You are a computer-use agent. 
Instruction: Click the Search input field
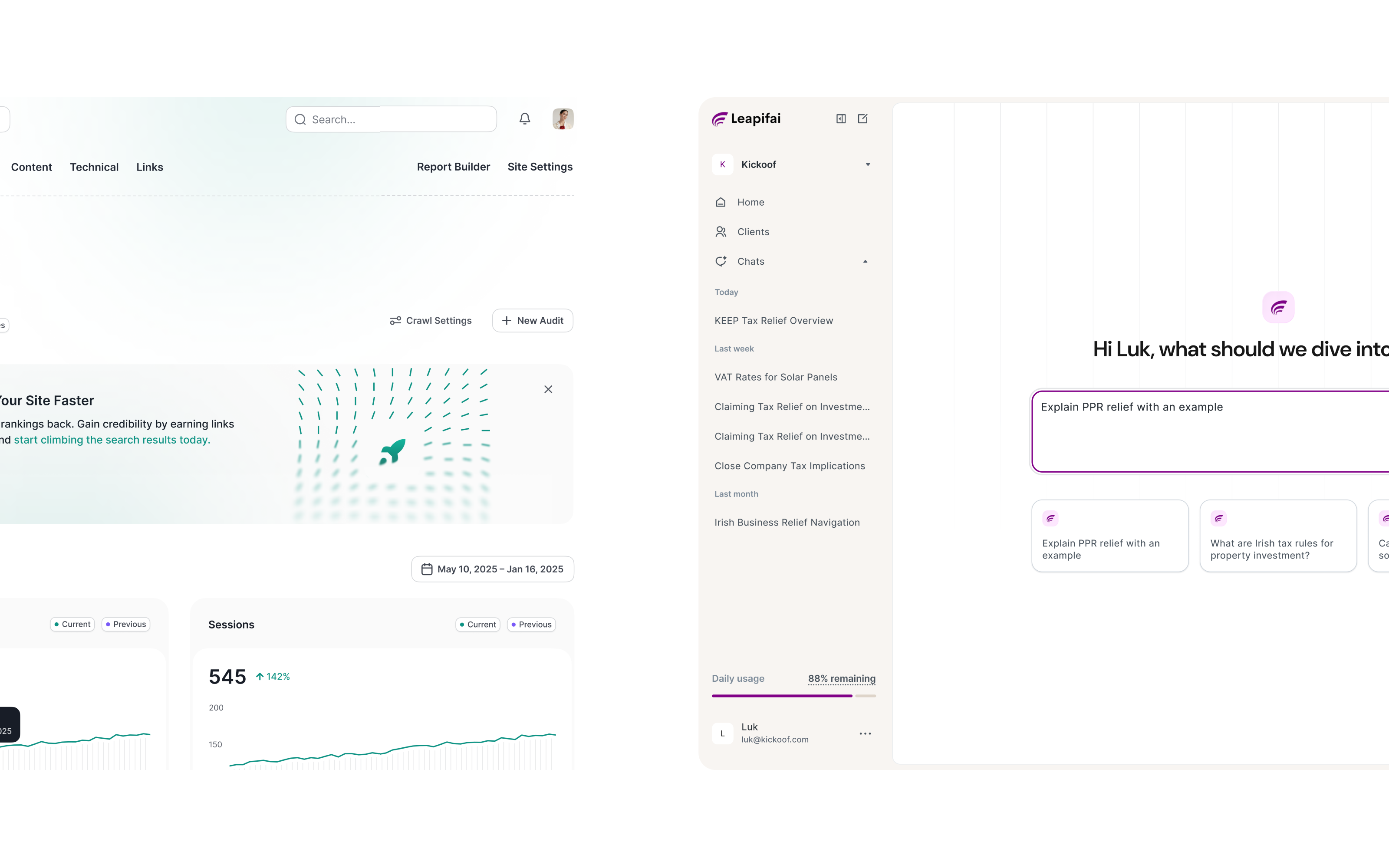pyautogui.click(x=392, y=119)
